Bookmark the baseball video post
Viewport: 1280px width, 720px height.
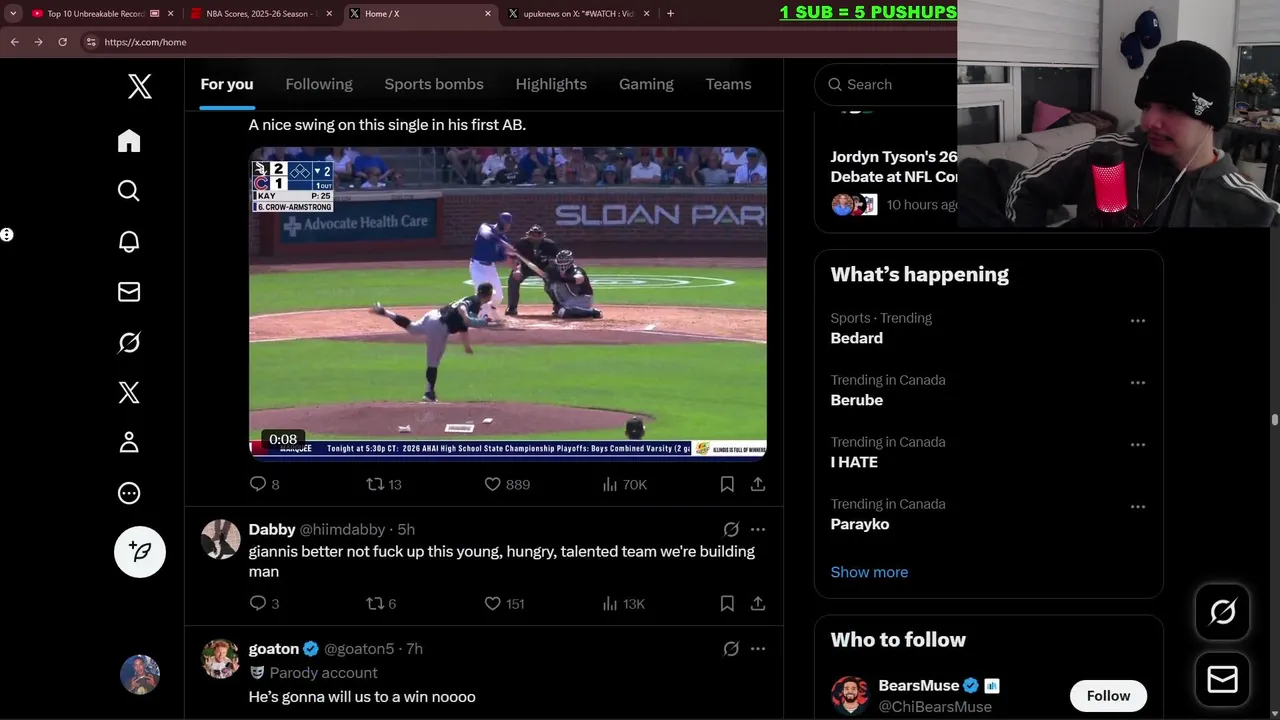727,484
